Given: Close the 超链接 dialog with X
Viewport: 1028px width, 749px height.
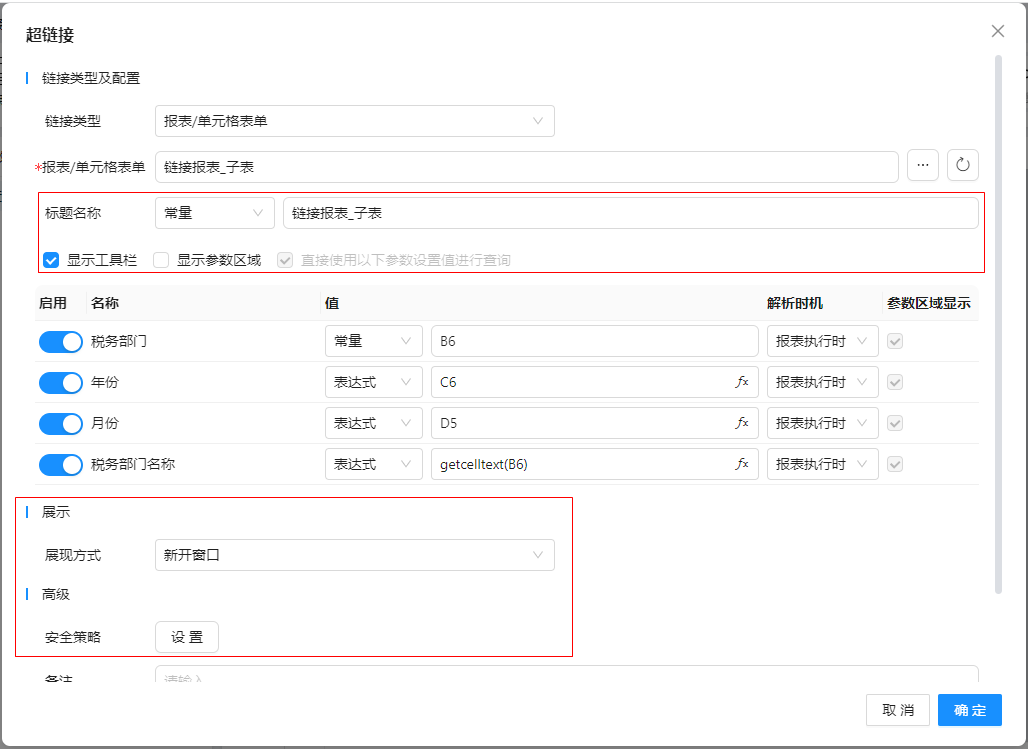Looking at the screenshot, I should pyautogui.click(x=997, y=31).
